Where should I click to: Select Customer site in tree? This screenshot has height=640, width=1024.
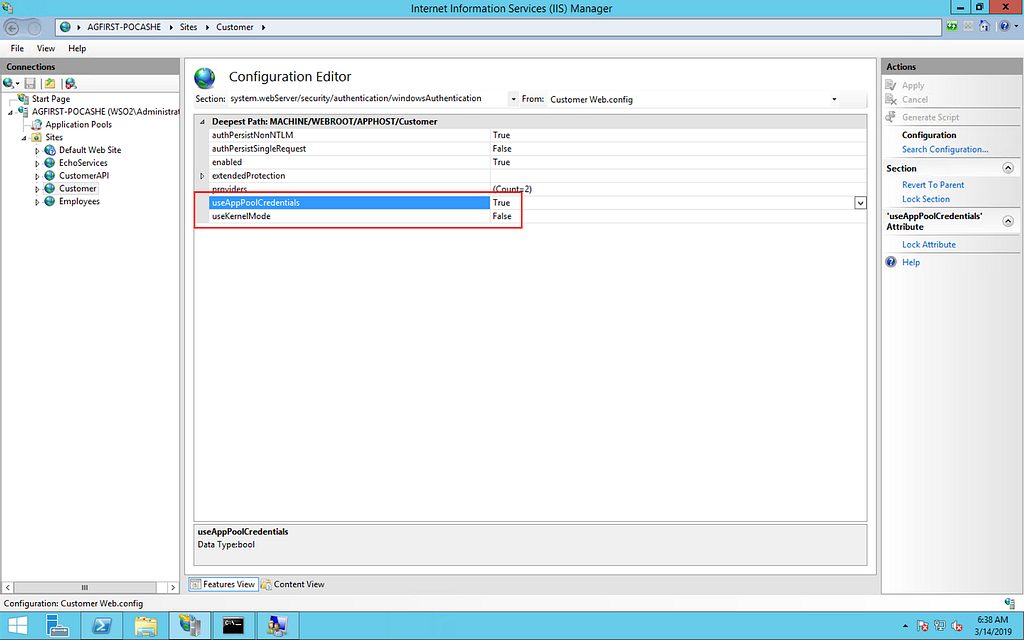pos(78,189)
